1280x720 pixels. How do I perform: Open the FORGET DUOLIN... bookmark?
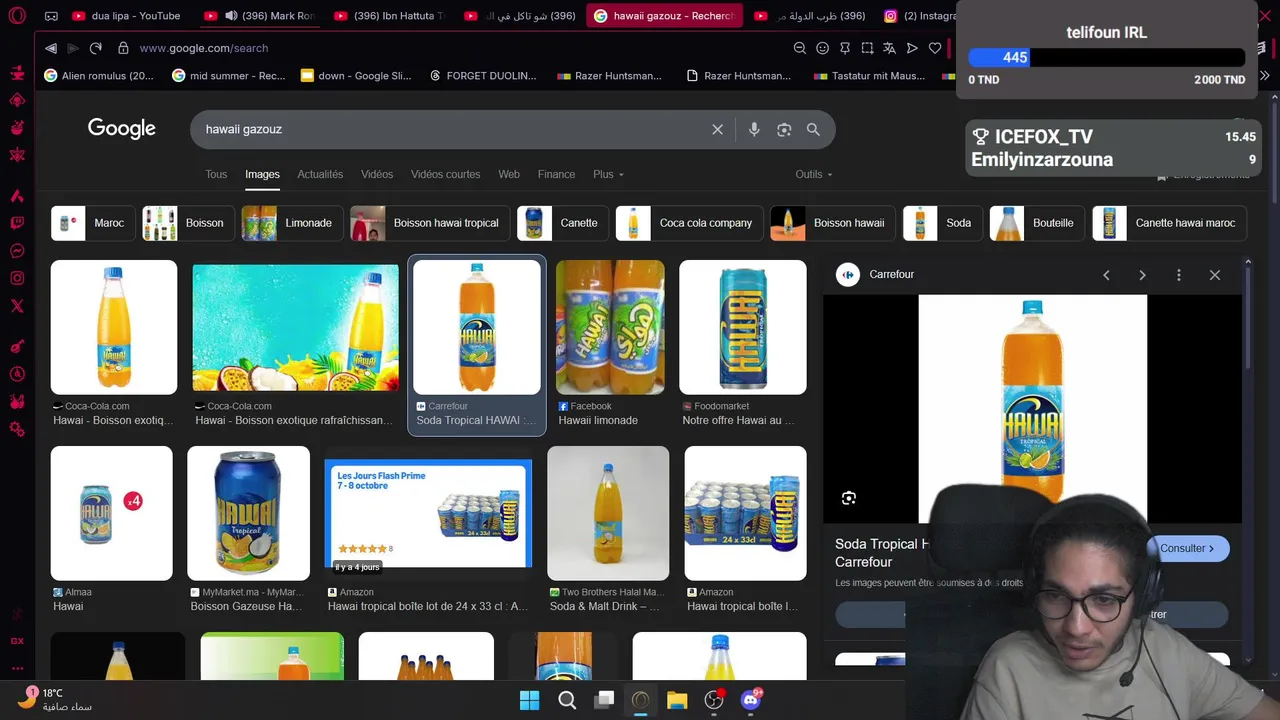point(482,76)
